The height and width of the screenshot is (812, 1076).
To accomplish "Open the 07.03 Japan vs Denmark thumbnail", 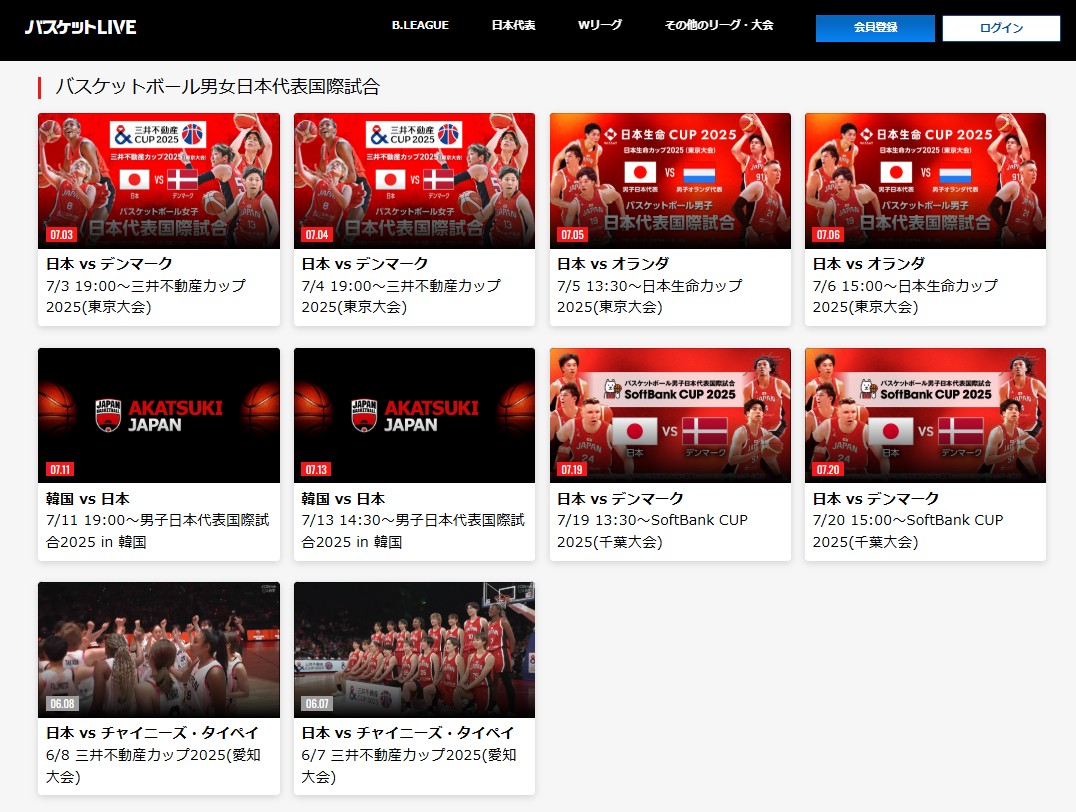I will point(159,181).
